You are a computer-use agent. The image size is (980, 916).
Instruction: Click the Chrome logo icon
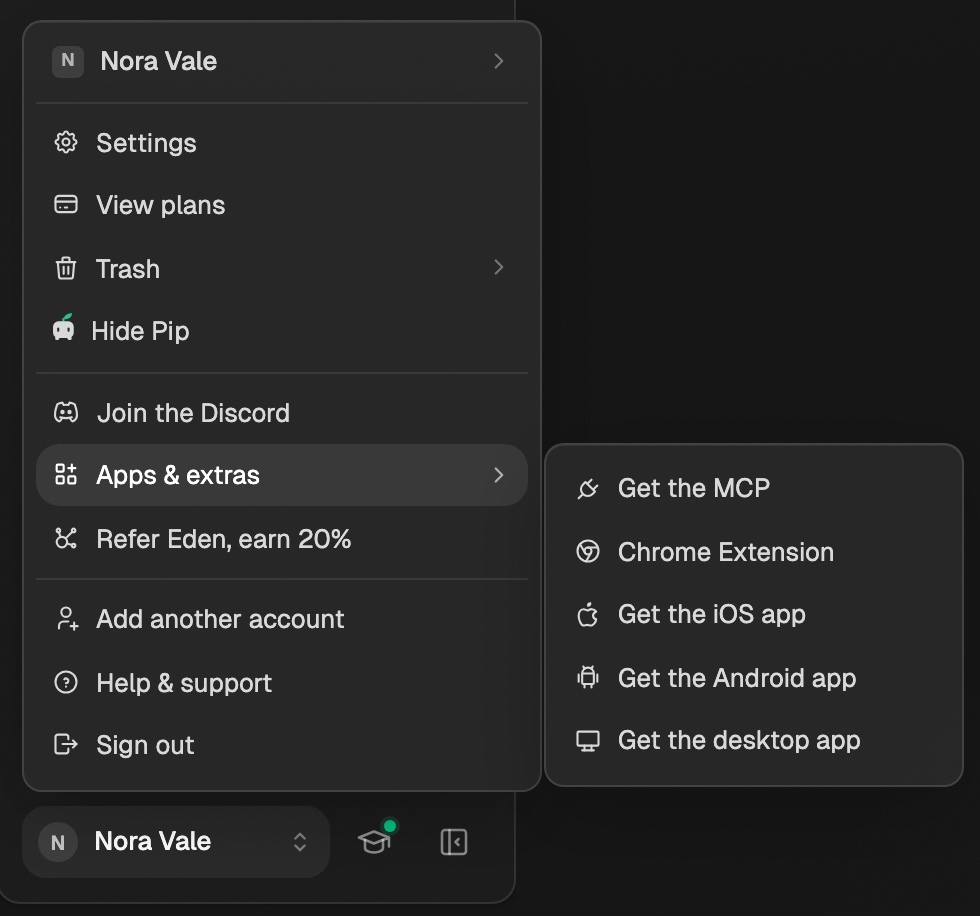588,551
